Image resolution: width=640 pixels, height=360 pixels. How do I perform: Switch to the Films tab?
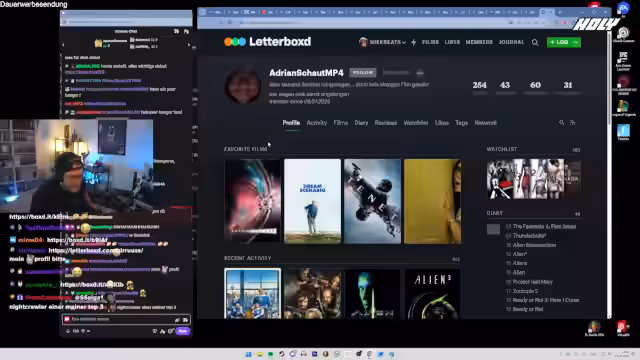click(x=340, y=122)
